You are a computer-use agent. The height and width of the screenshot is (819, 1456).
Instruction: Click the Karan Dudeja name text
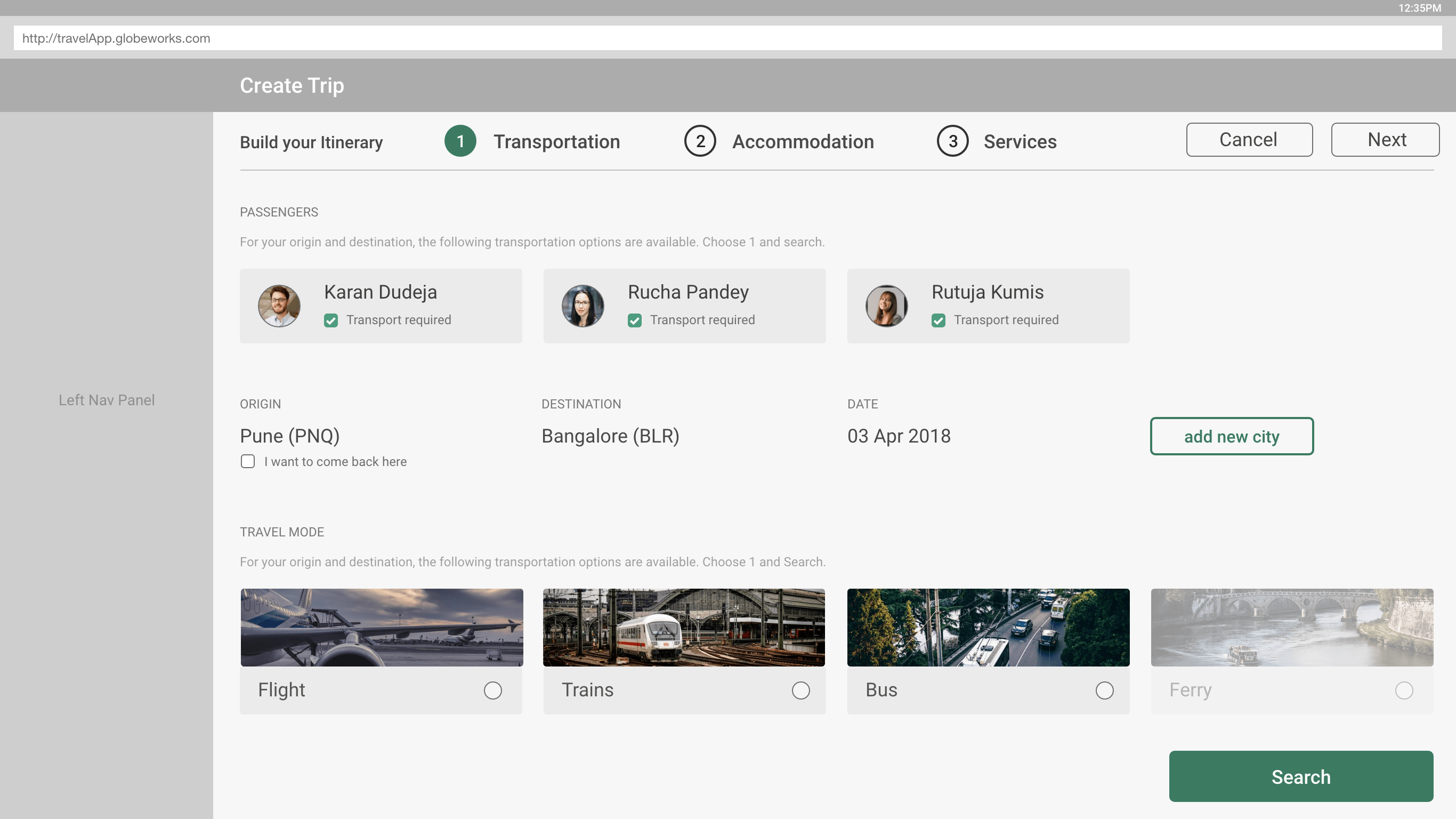coord(381,292)
